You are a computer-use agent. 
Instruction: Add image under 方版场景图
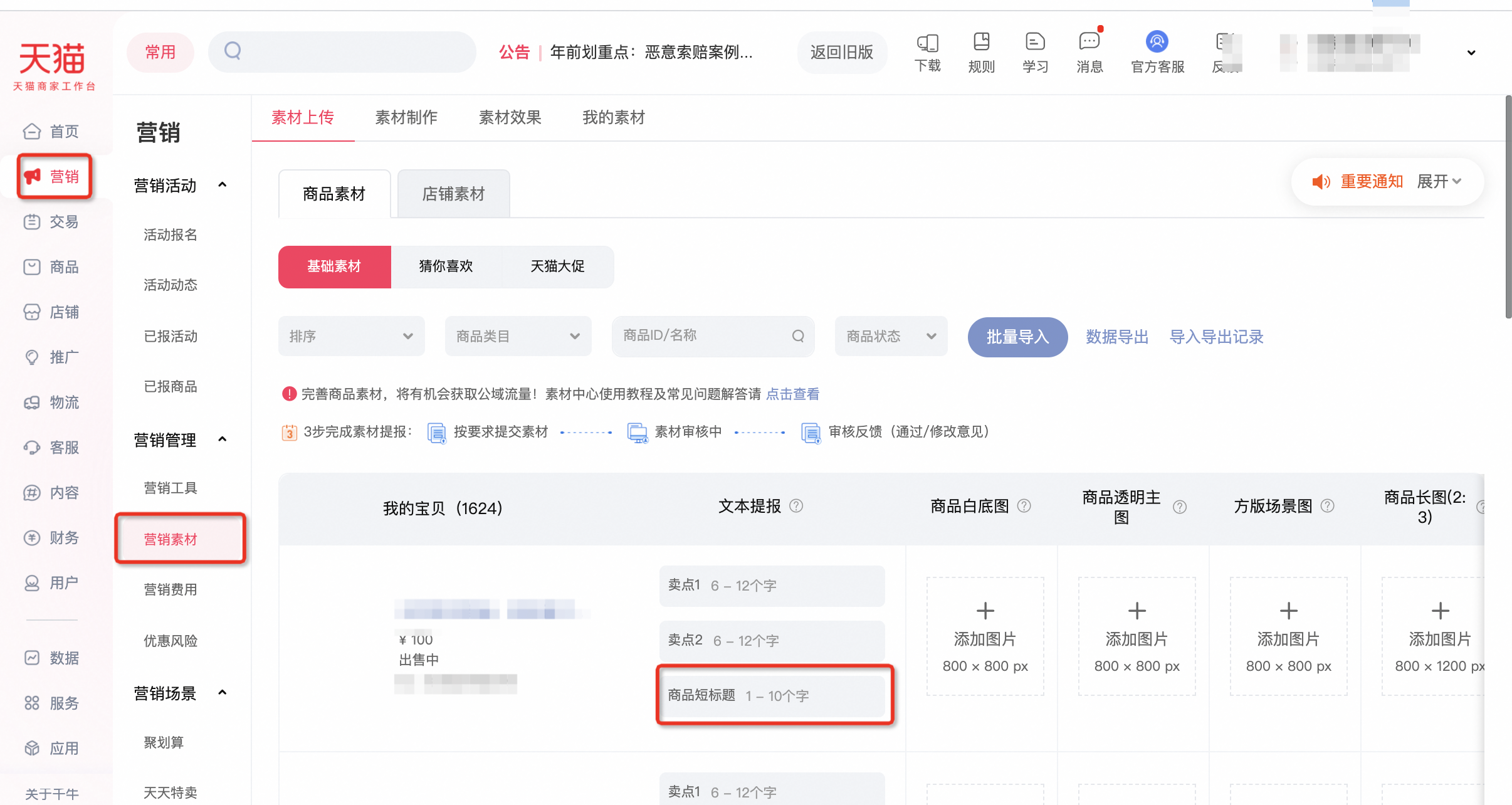(1288, 636)
